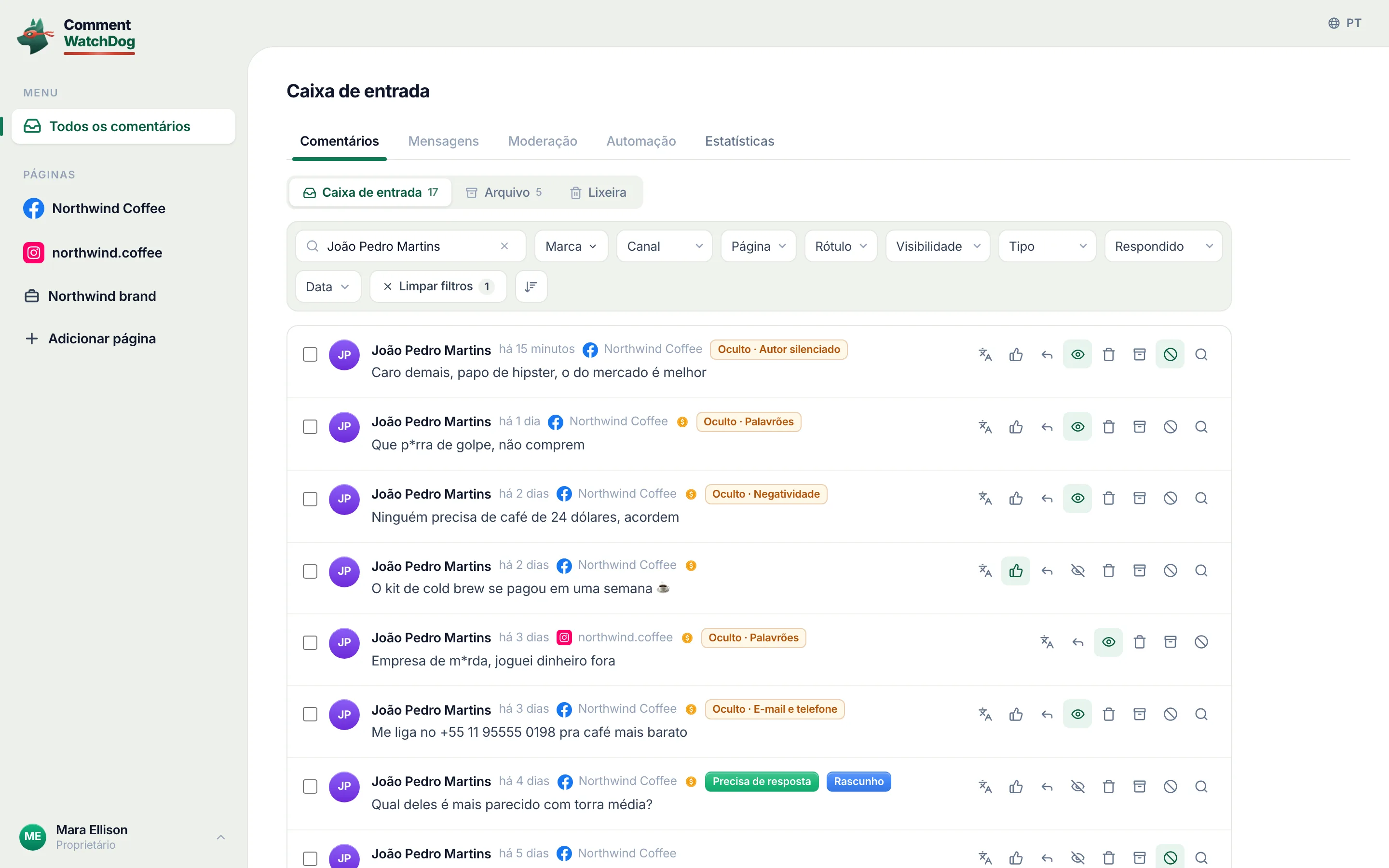This screenshot has width=1389, height=868.
Task: Hide the 'O kit de cold brew' comment
Action: (x=1078, y=570)
